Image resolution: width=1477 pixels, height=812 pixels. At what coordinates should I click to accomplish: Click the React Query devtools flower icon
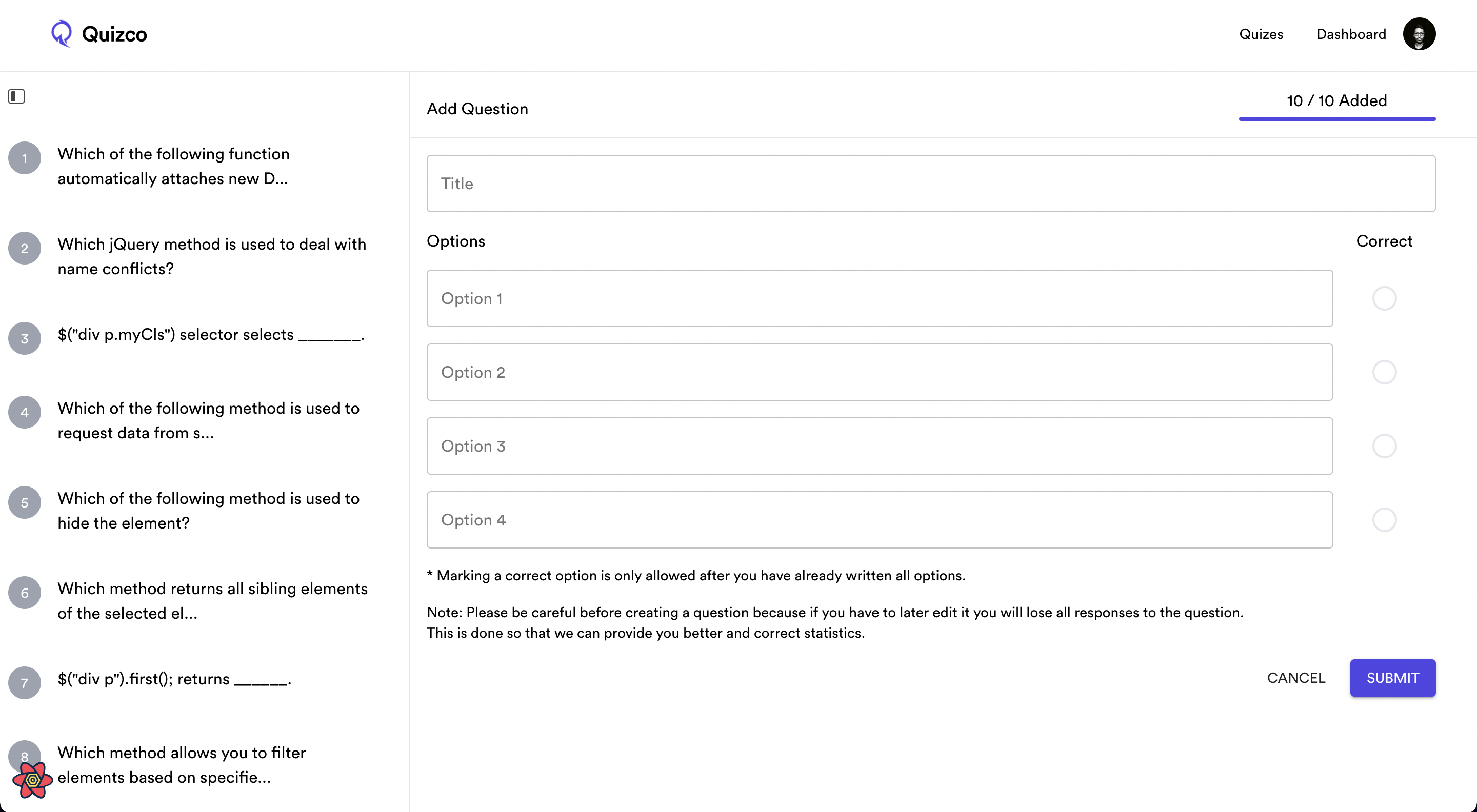33,779
